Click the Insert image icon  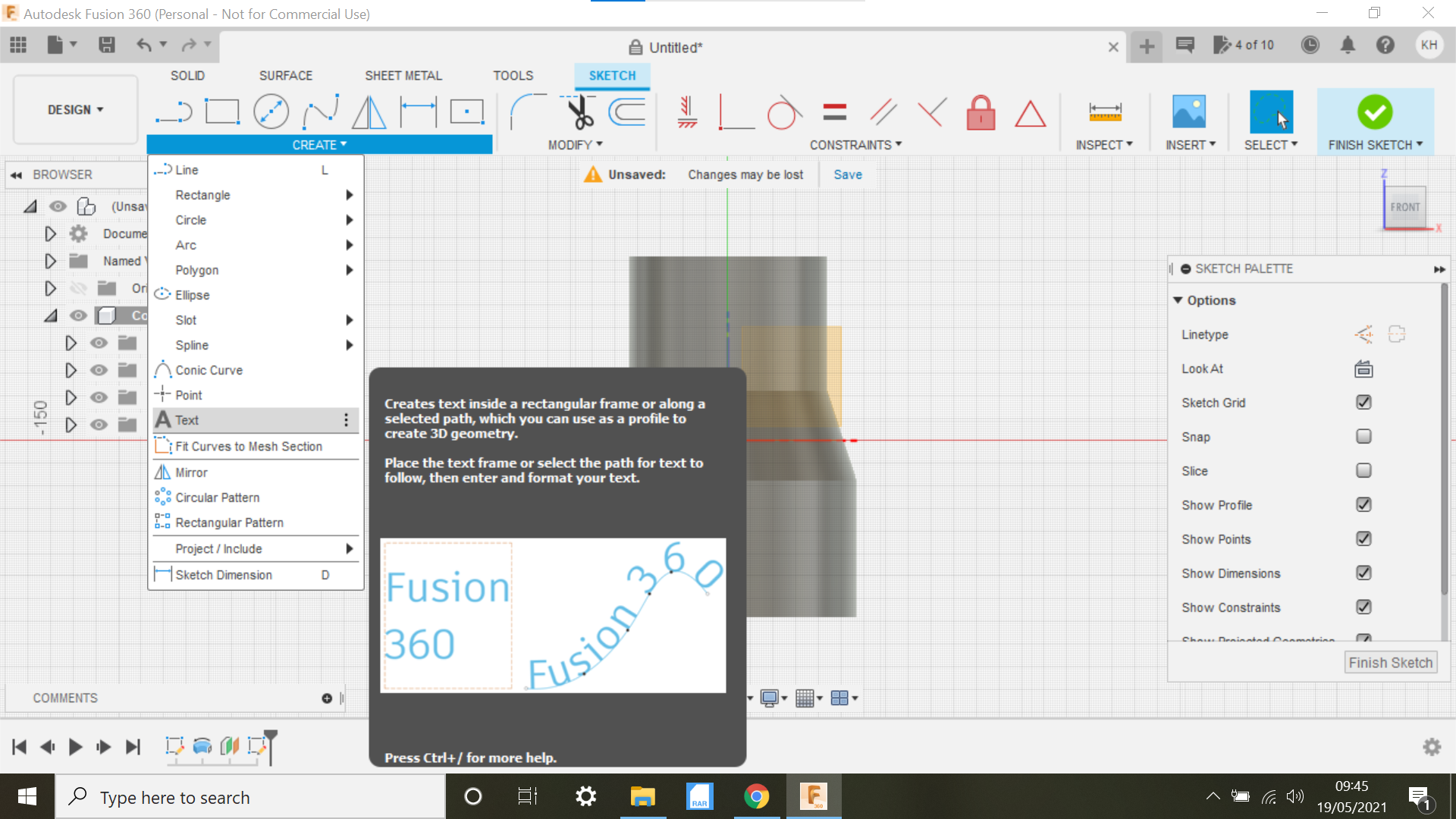(x=1188, y=112)
